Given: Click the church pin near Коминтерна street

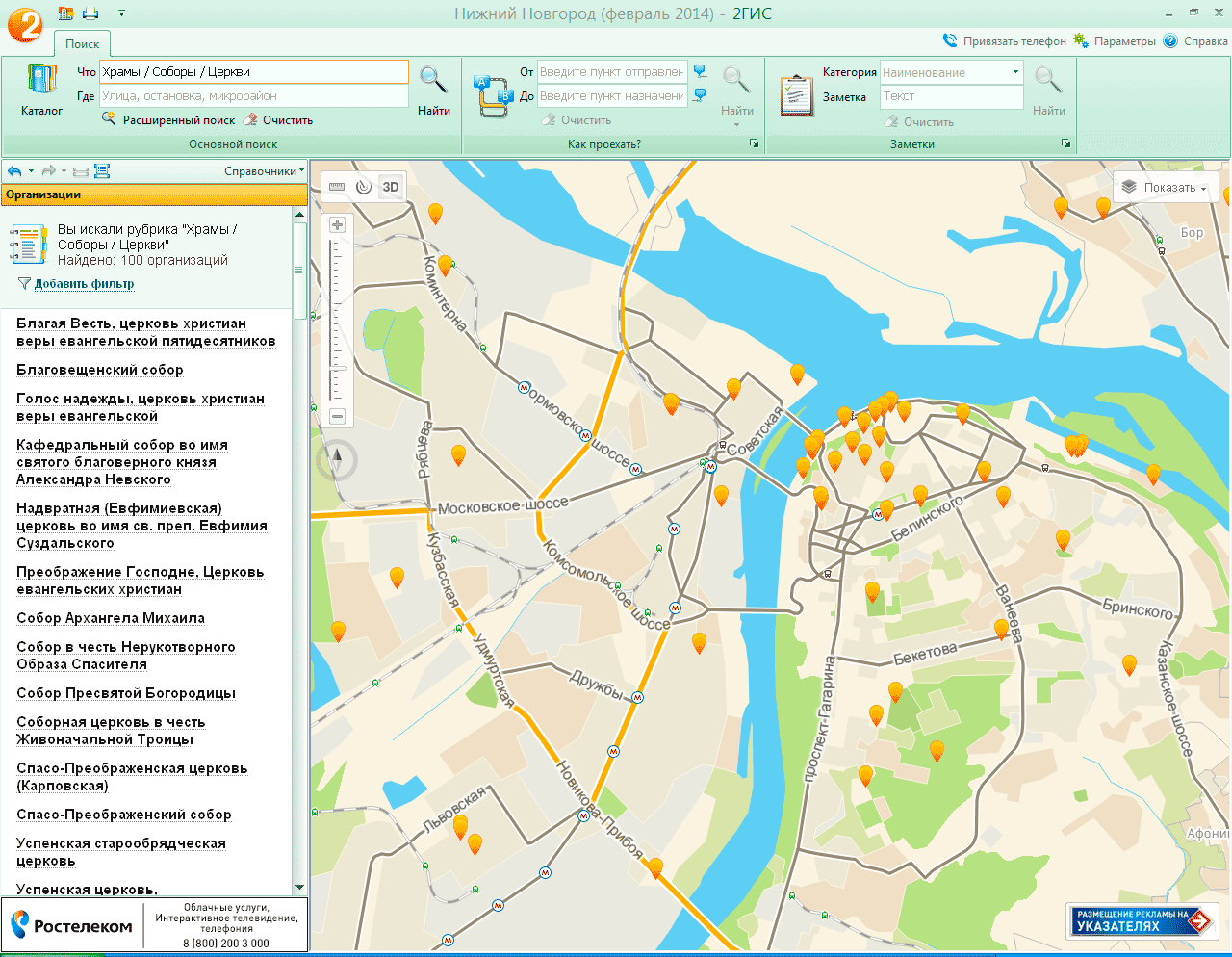Looking at the screenshot, I should pos(445,264).
